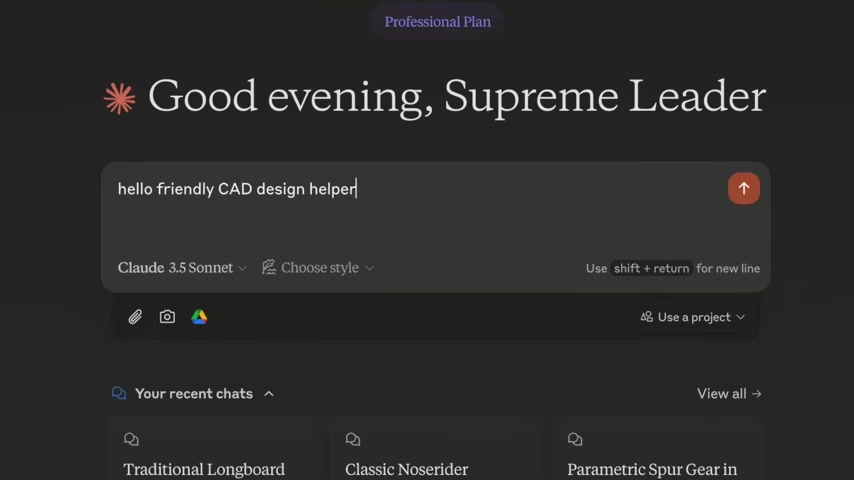
Task: Expand the Use a project dropdown
Action: click(693, 317)
